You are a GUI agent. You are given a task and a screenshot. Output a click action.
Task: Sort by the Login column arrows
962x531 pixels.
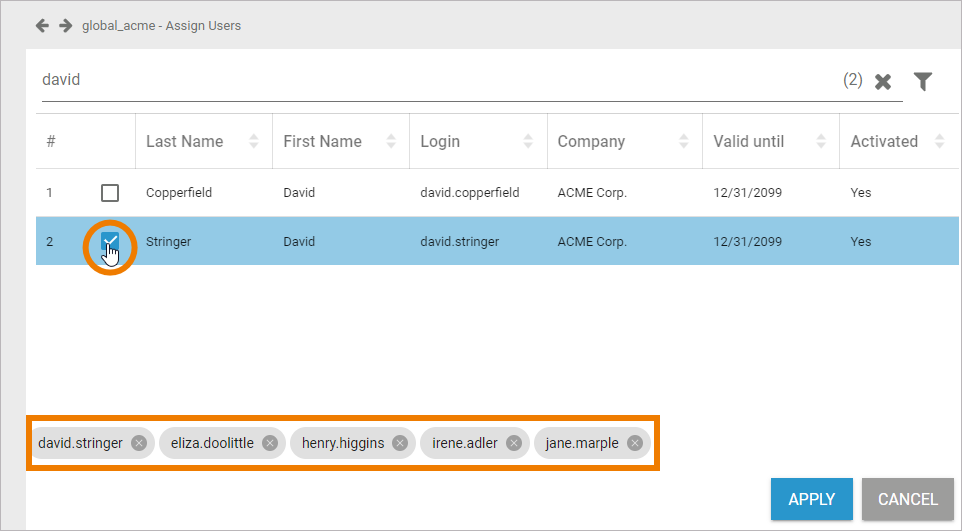point(529,142)
